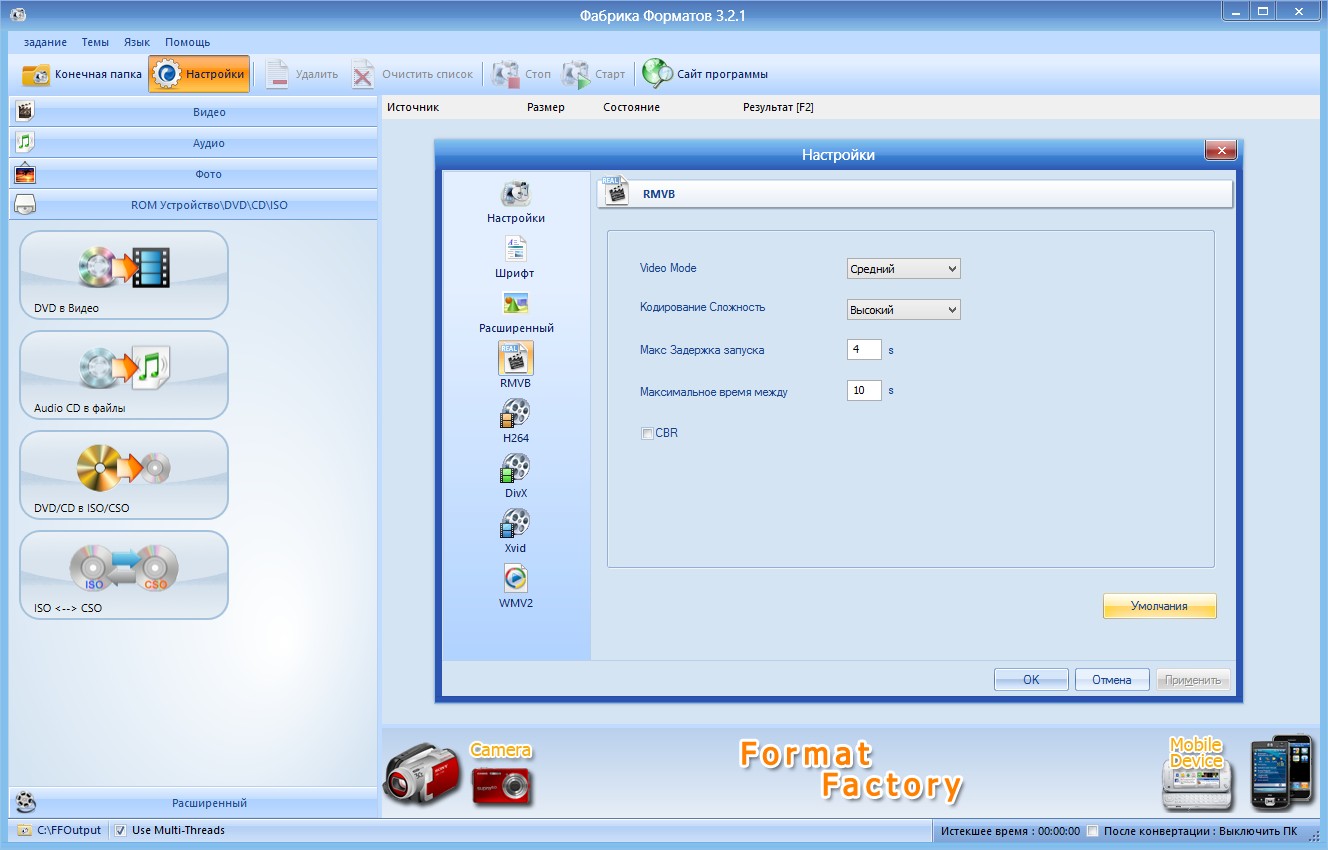Click OK in settings dialog
The image size is (1328, 850).
(x=1031, y=680)
